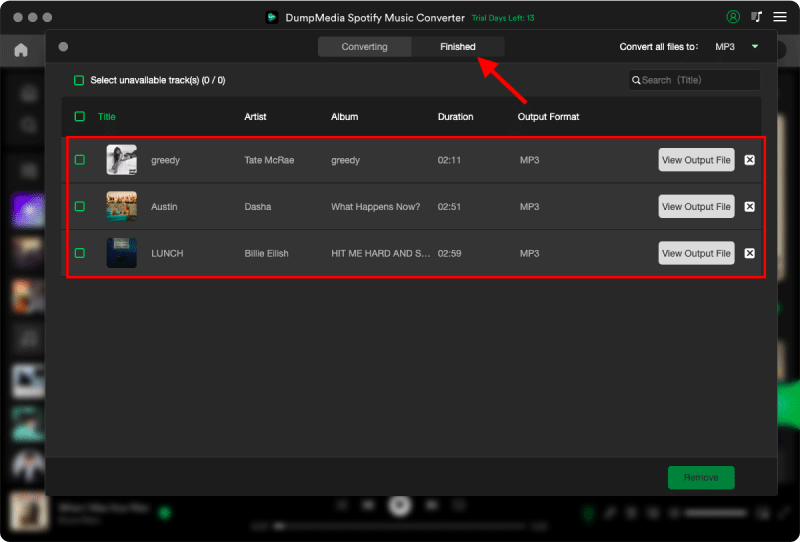Close the conversion panel via gray dot

tap(63, 47)
